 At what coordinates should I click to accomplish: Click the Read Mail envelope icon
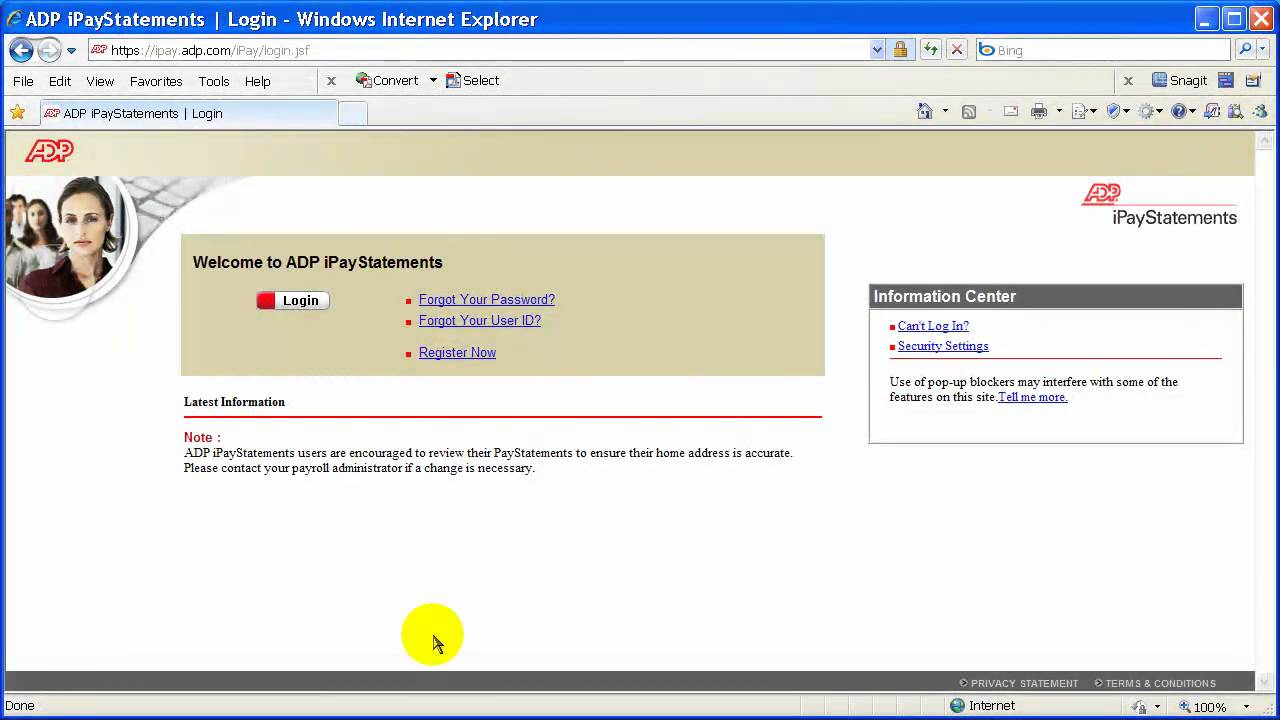[1011, 112]
